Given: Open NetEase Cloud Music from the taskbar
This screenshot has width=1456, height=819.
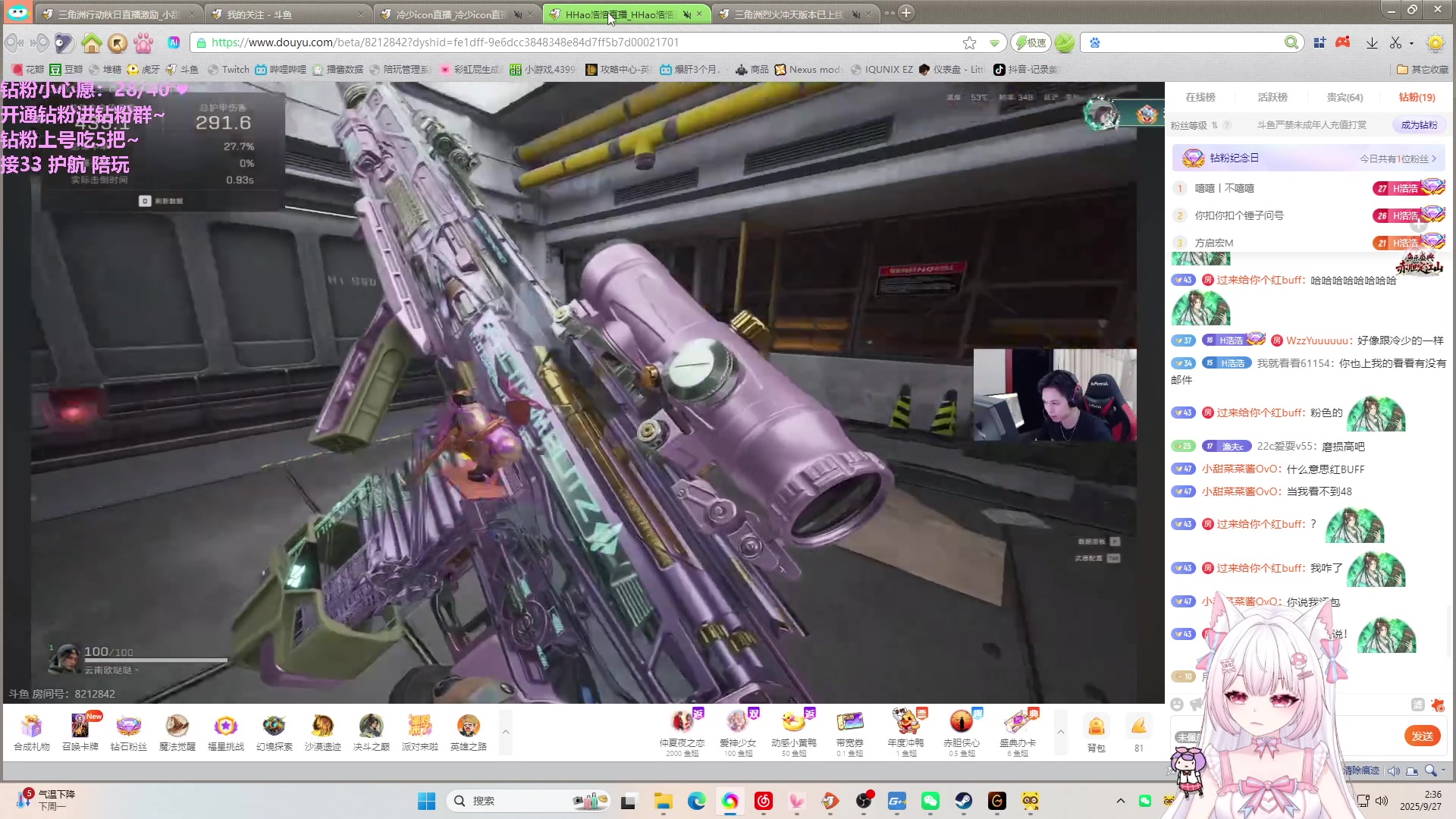Looking at the screenshot, I should click(764, 801).
